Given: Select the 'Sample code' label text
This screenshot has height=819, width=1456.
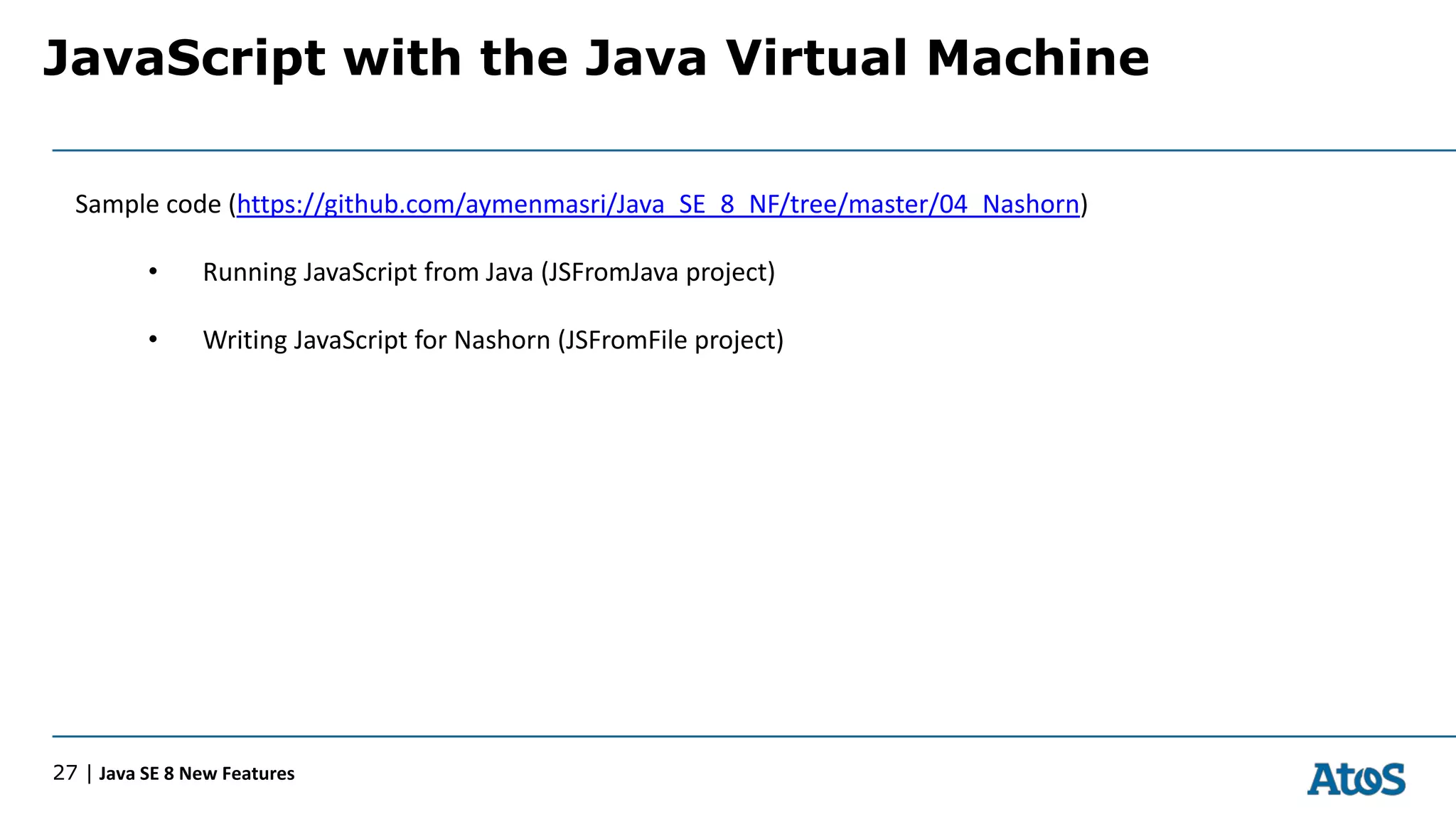Looking at the screenshot, I should pyautogui.click(x=148, y=205).
